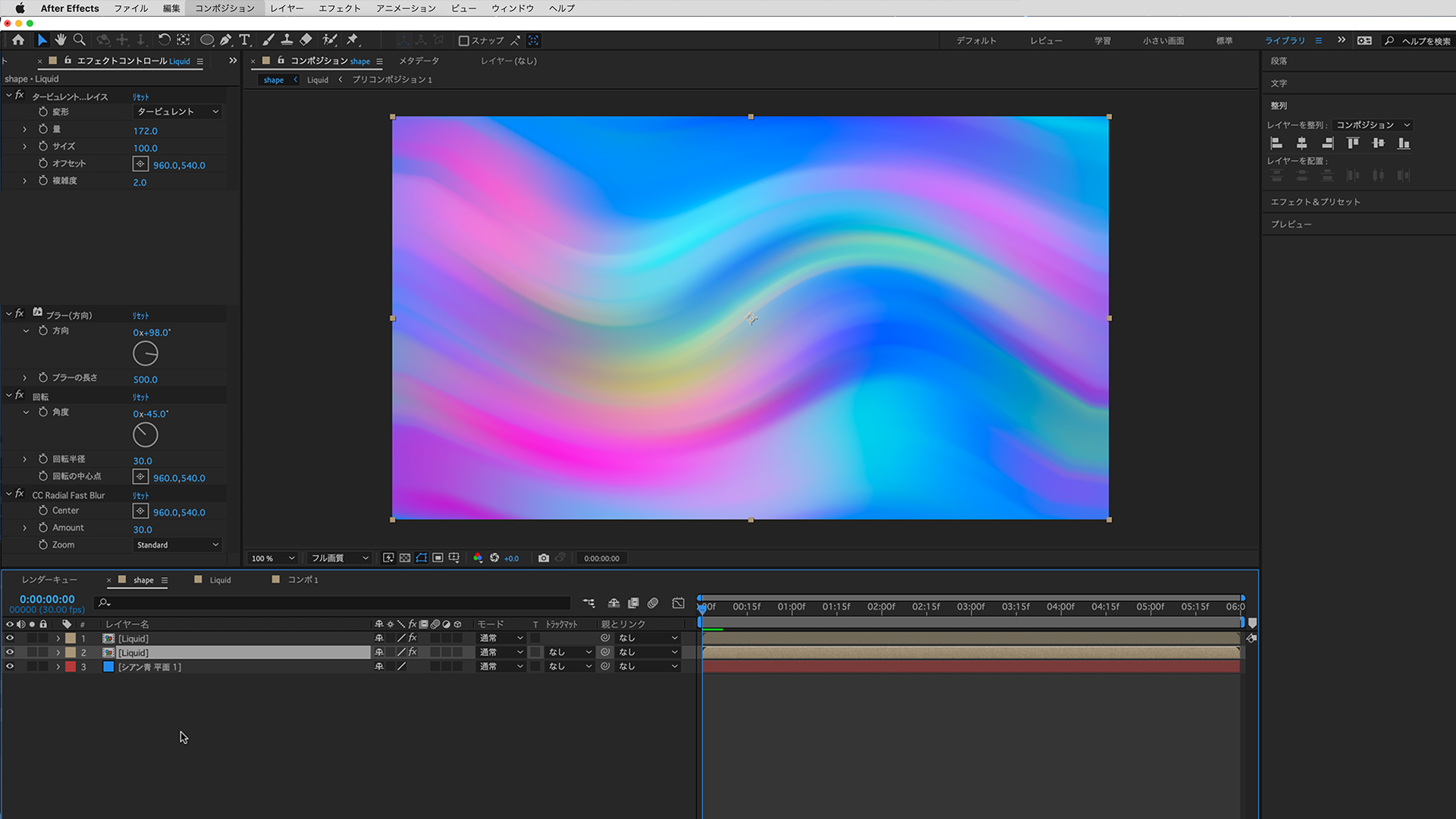Reset the ブラー(方向) effect via リセット
Screen dimensions: 1456x819
tap(141, 315)
